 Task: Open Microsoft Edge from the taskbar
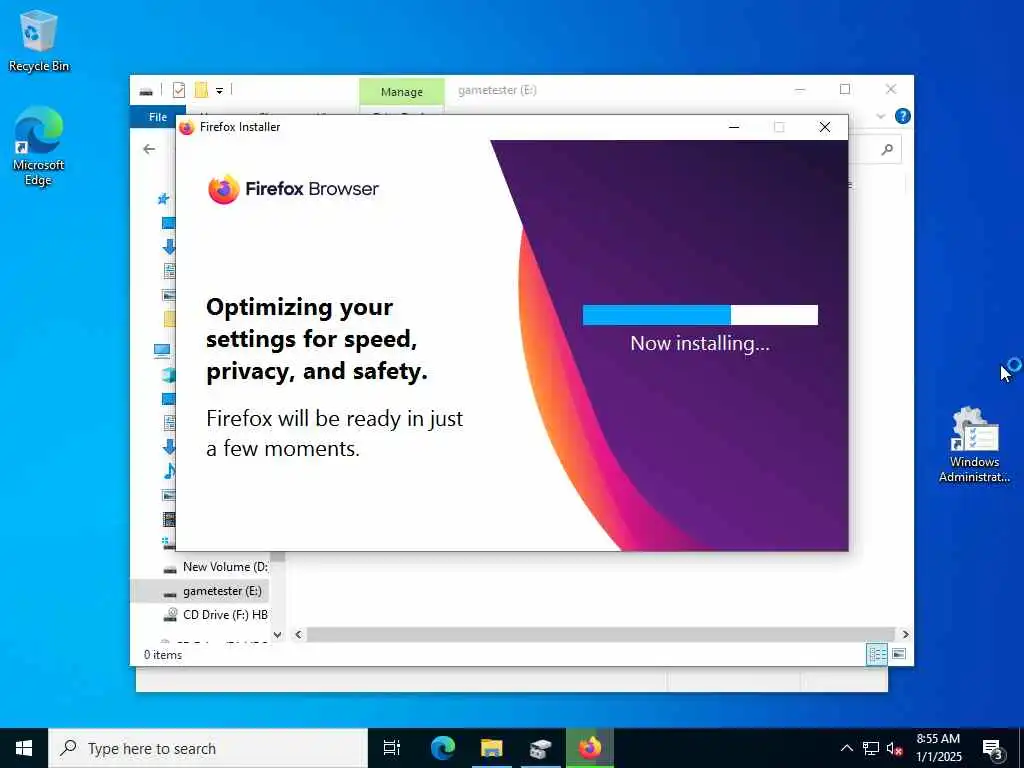click(443, 748)
